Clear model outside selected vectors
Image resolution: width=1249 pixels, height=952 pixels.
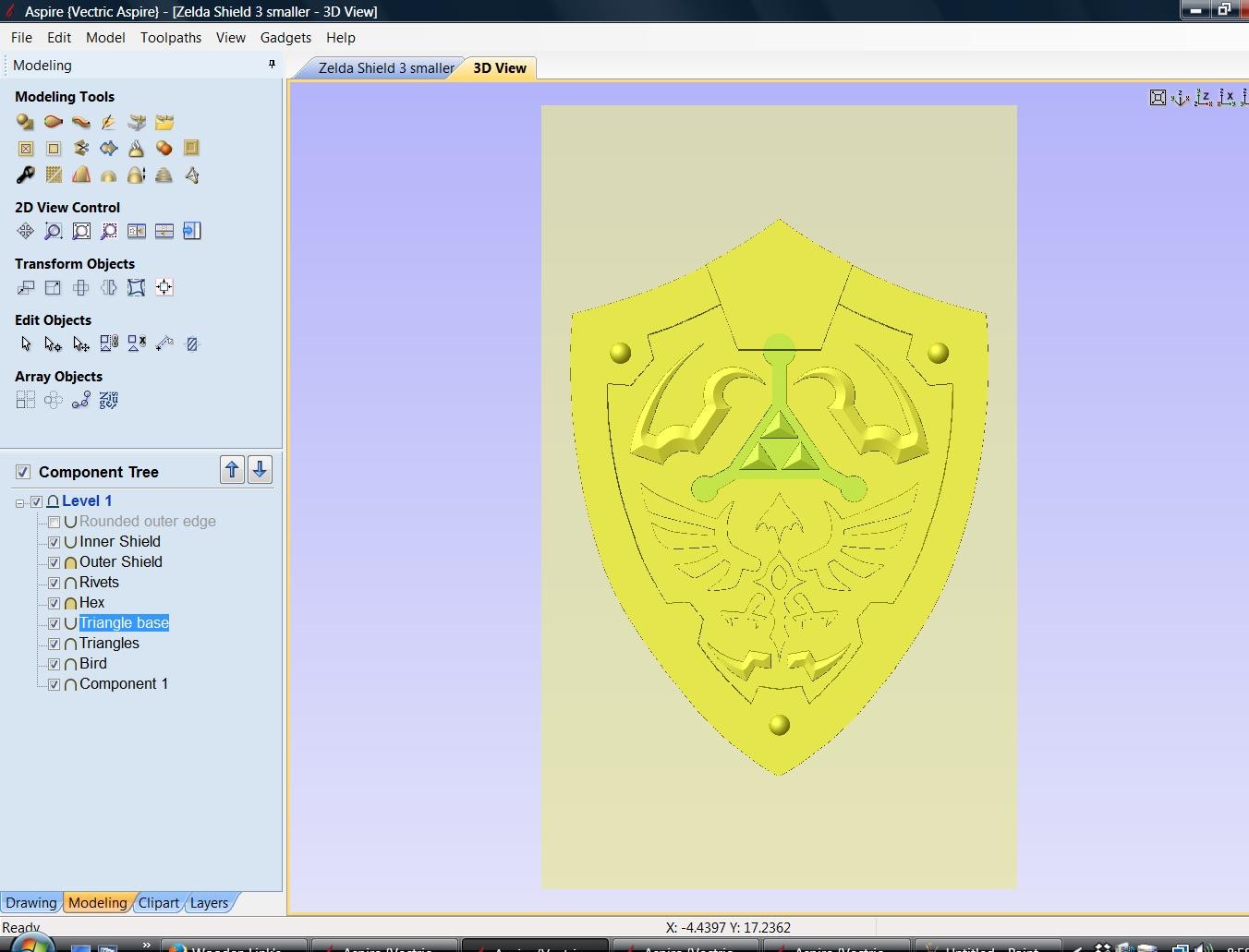[53, 148]
